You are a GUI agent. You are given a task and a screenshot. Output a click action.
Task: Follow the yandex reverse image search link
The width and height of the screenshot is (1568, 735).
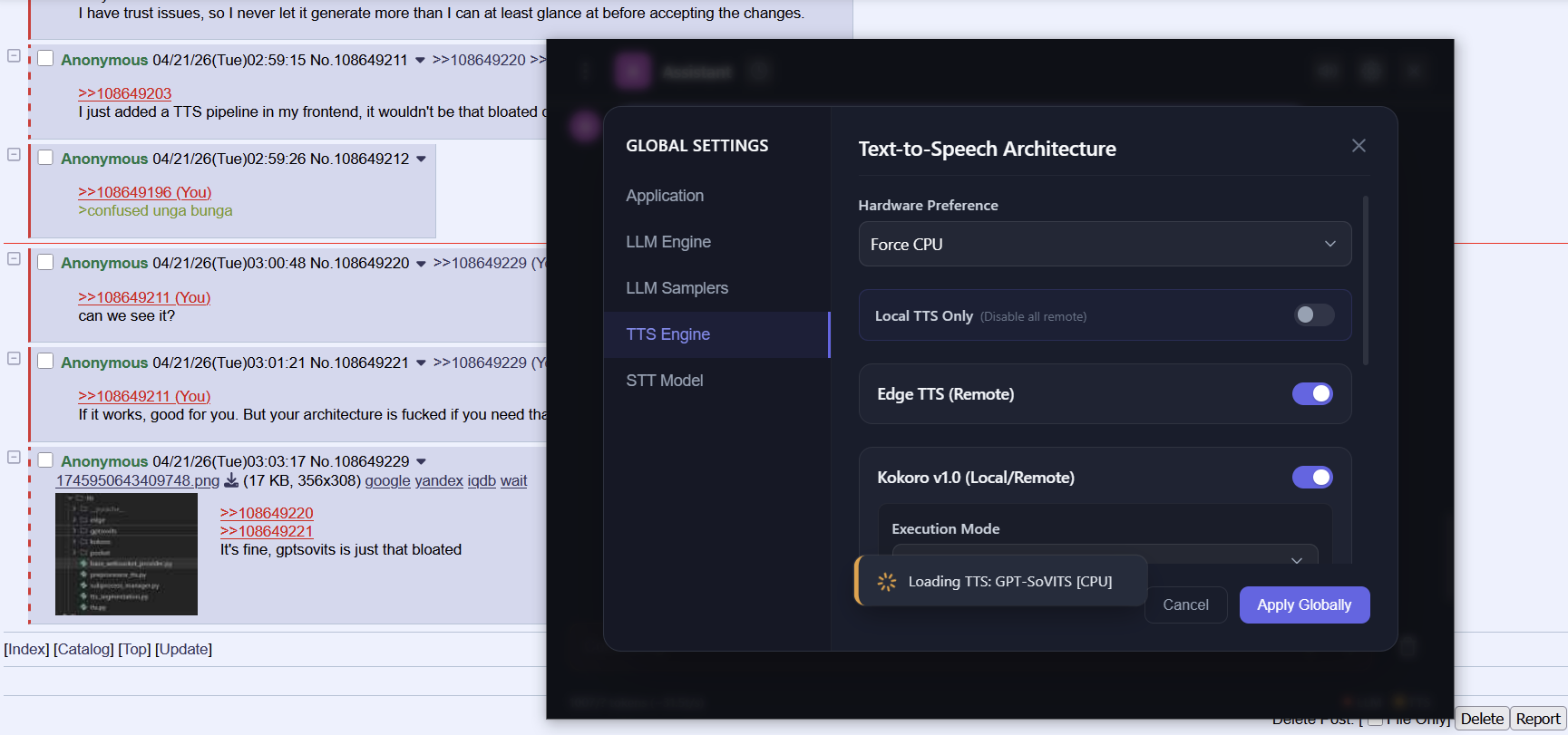(x=439, y=481)
